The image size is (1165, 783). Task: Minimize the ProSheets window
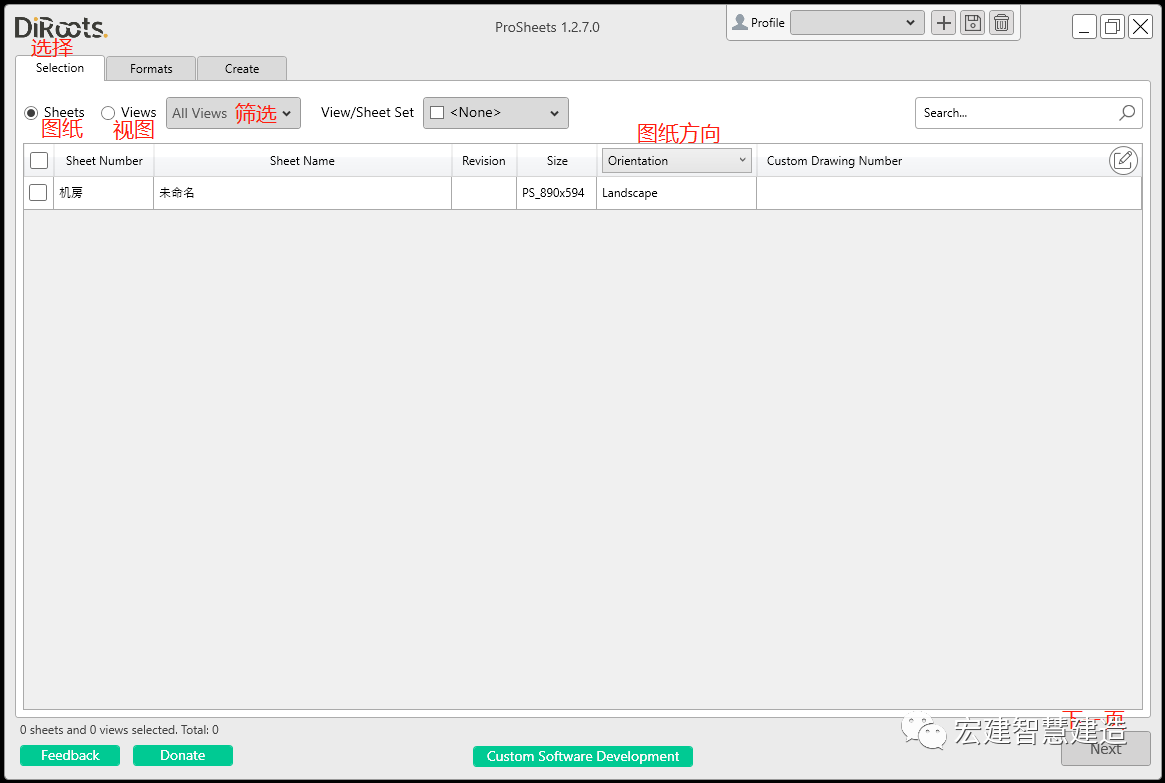(x=1084, y=27)
